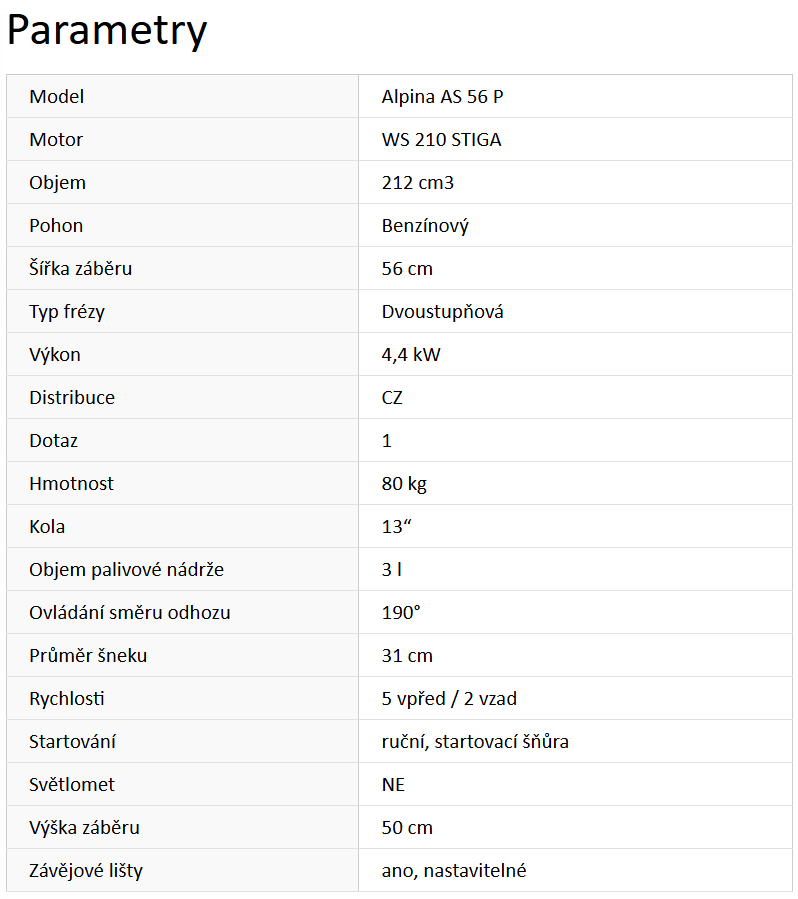Click the 190° odhoz value
798x899 pixels.
coord(401,613)
